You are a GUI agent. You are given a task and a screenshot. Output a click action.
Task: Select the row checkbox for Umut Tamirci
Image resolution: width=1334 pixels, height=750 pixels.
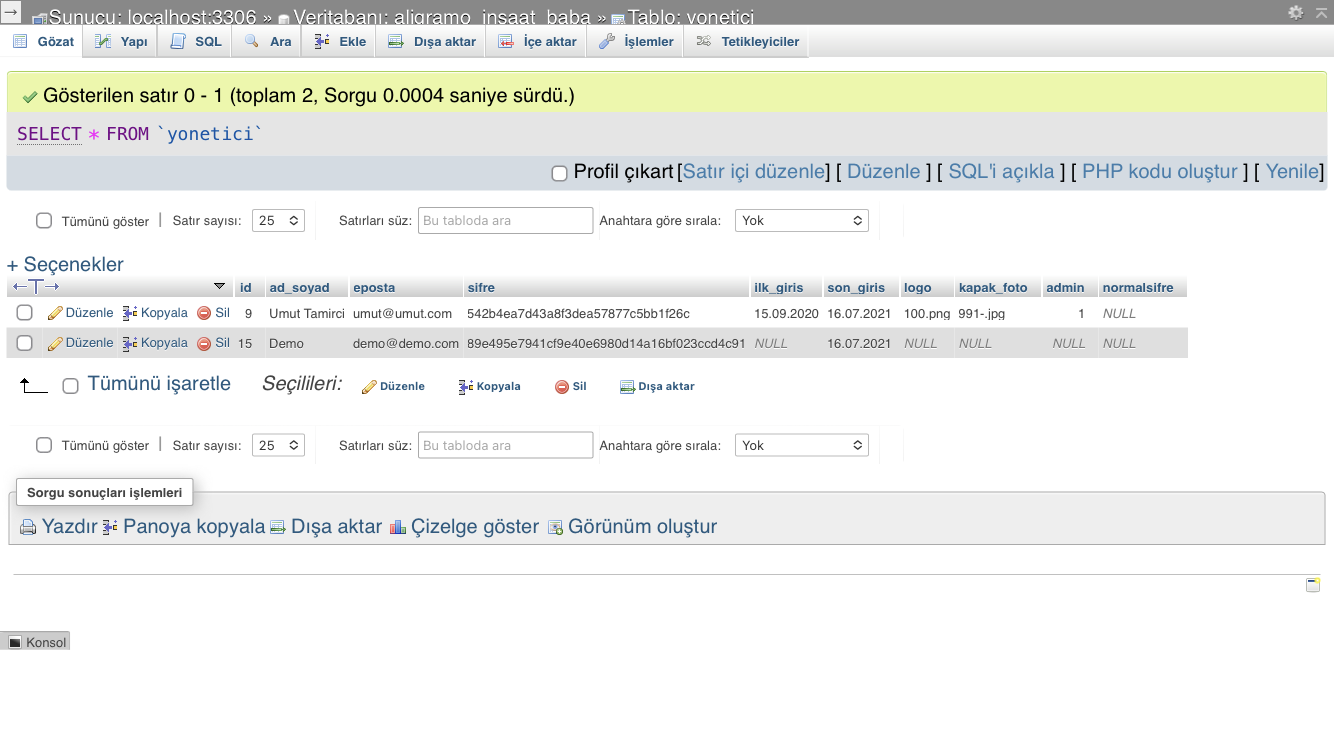[25, 314]
